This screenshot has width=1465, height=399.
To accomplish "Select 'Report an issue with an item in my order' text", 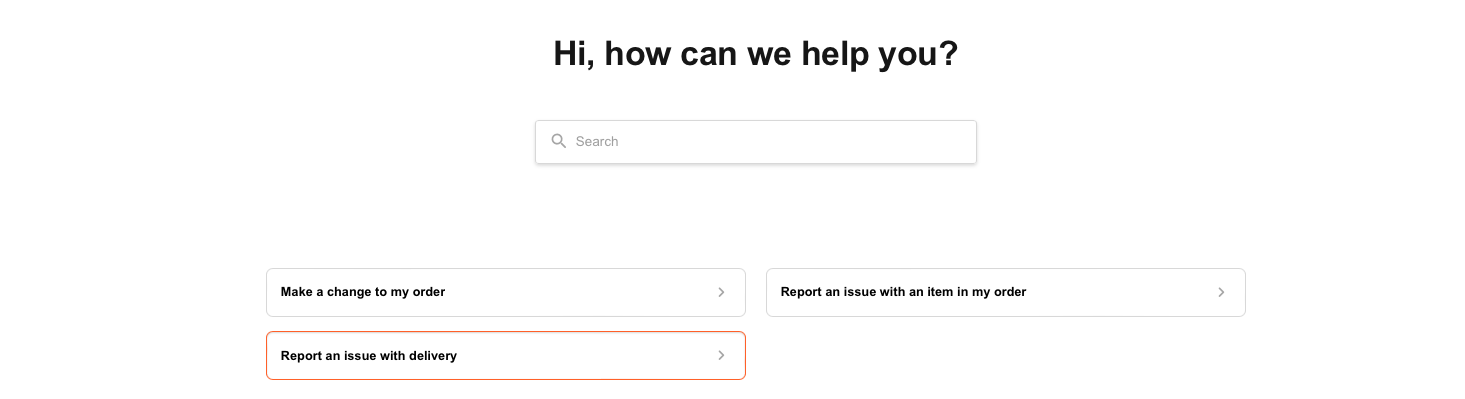I will click(904, 292).
